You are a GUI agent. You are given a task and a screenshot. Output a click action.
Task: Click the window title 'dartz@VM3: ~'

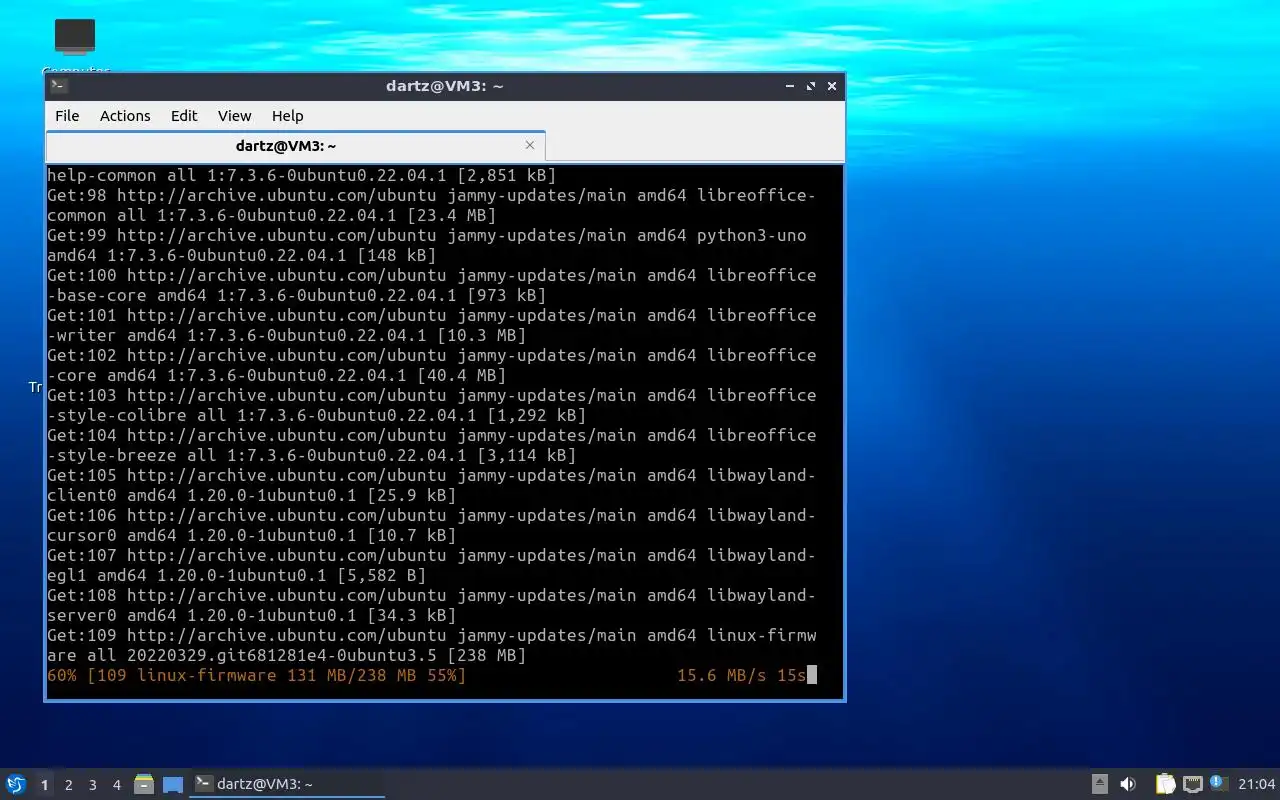coord(445,86)
